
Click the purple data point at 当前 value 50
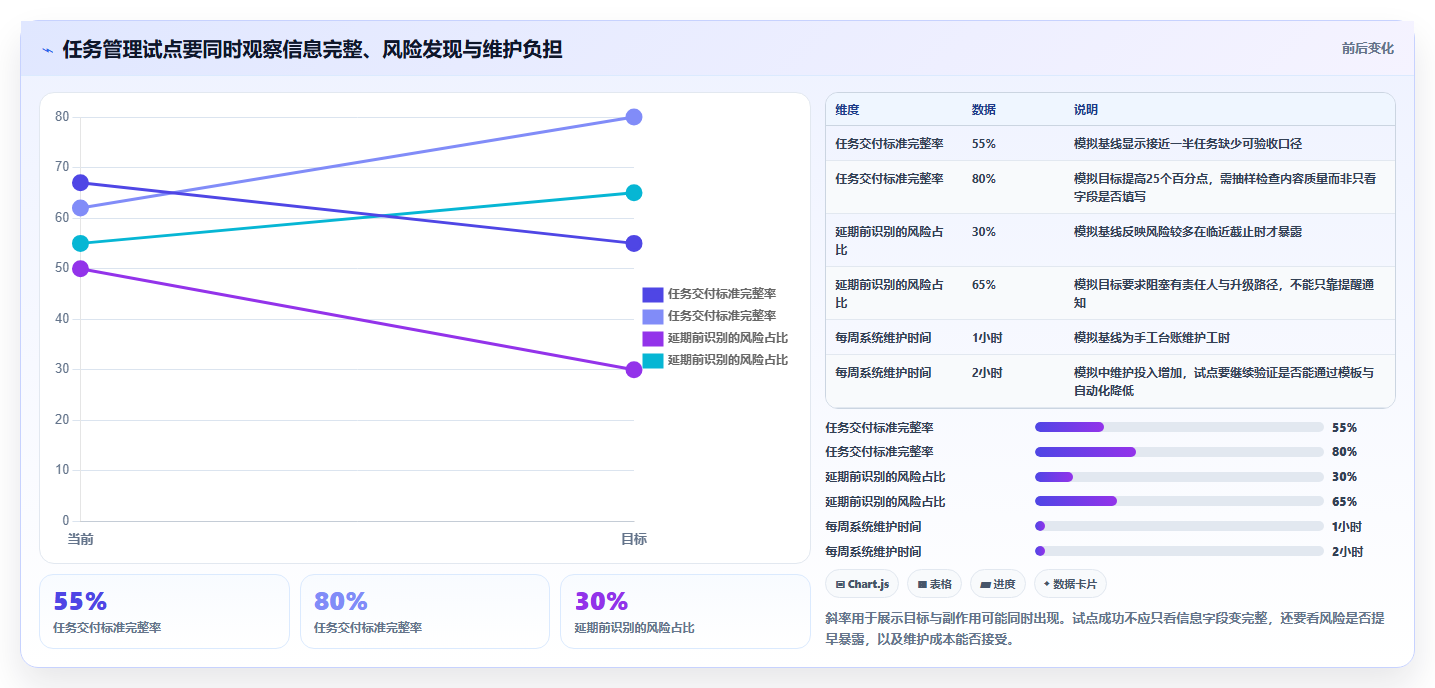80,269
